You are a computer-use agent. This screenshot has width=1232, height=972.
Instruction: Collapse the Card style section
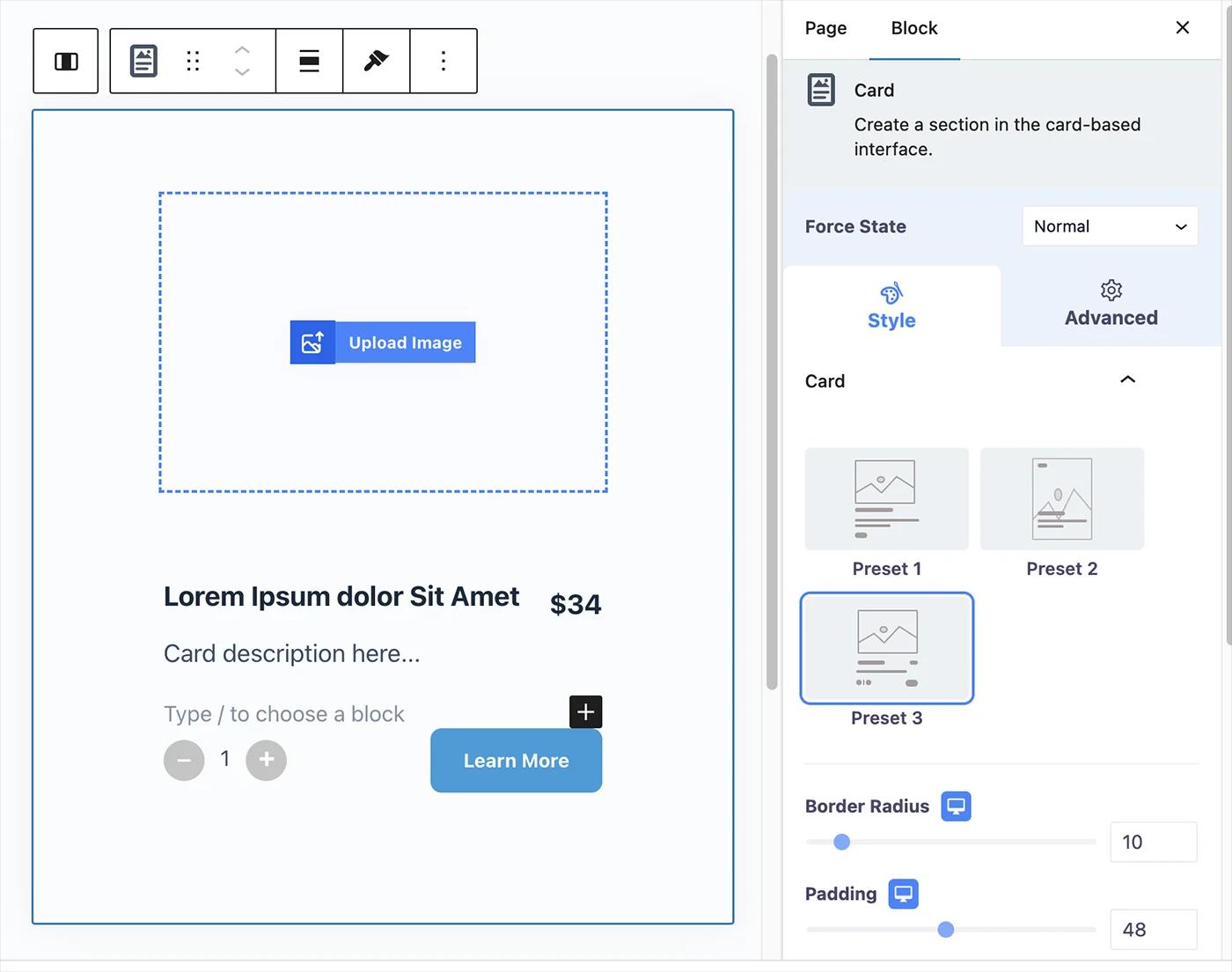(x=1127, y=379)
